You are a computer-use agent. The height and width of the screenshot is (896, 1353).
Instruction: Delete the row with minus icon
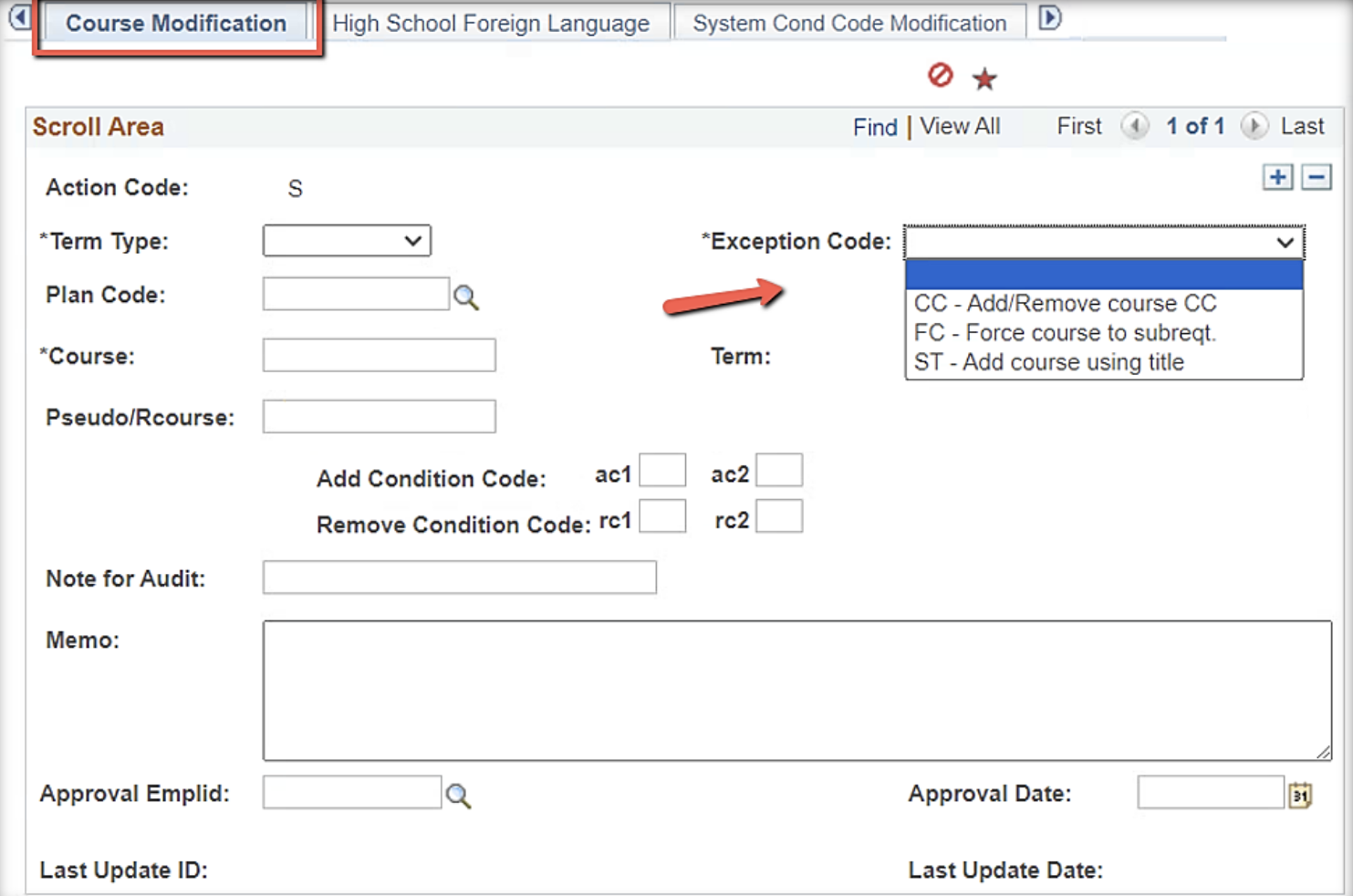(x=1316, y=177)
